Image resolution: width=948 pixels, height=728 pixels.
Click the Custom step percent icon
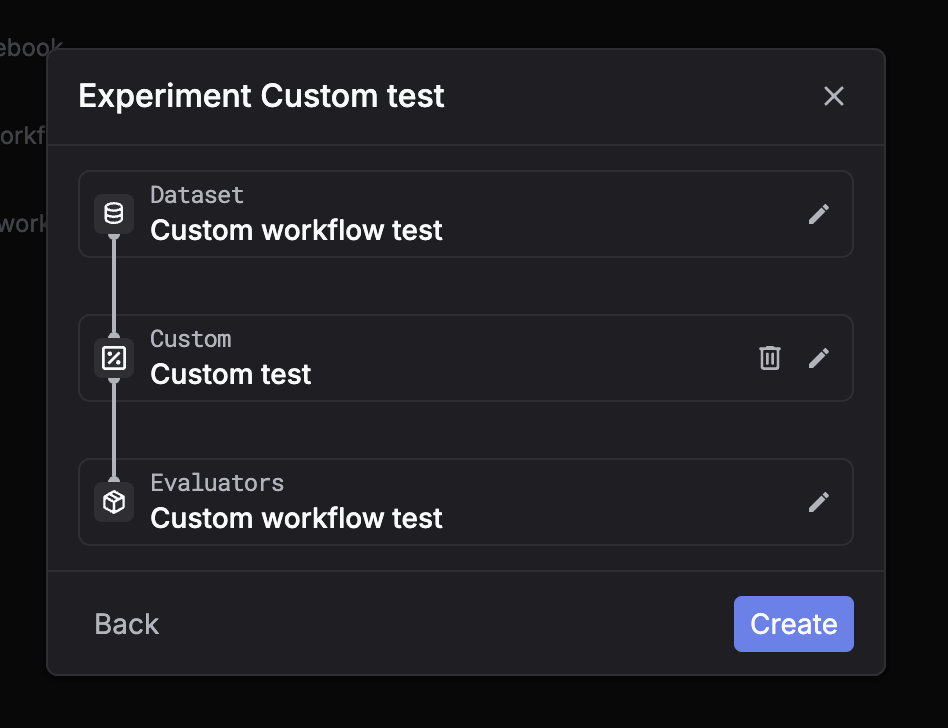(114, 358)
